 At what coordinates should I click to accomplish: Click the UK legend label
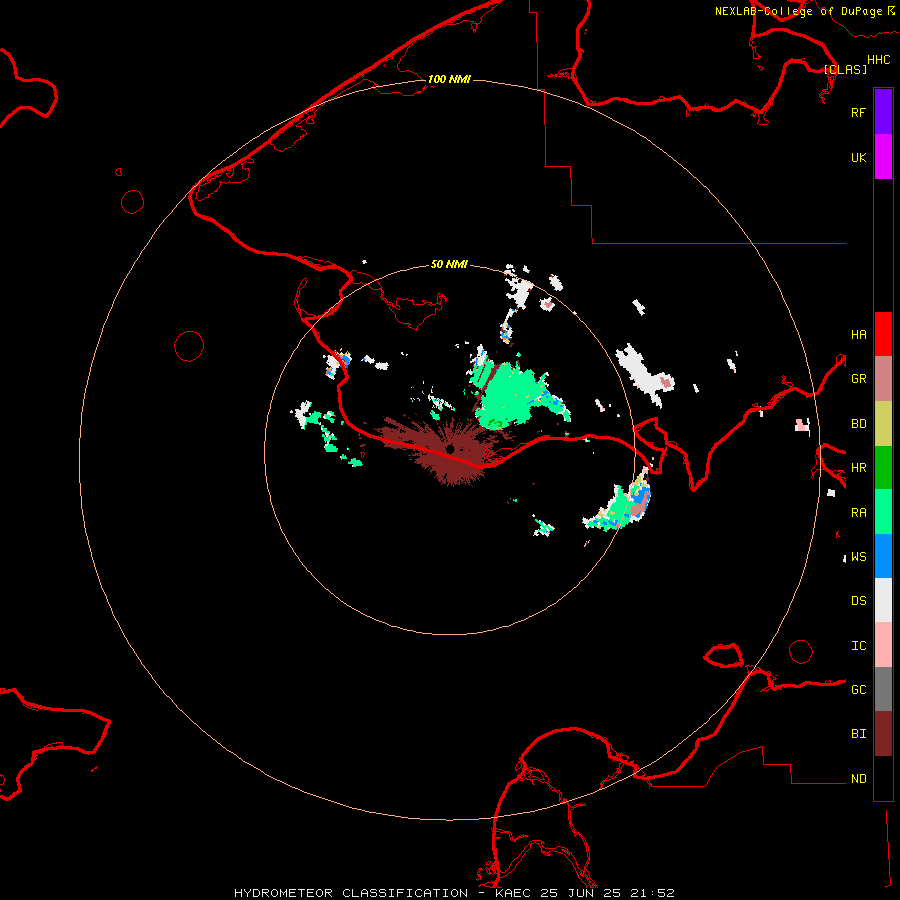[858, 157]
